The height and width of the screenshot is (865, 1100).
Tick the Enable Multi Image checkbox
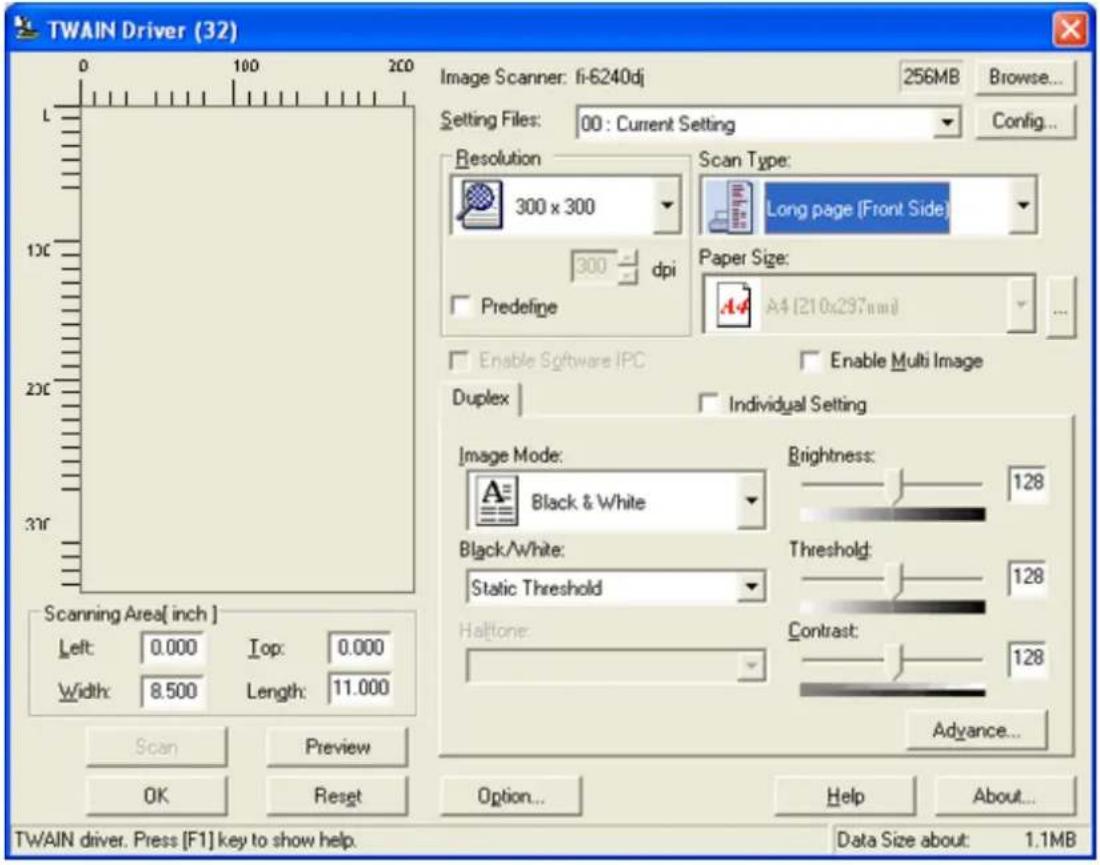click(810, 361)
